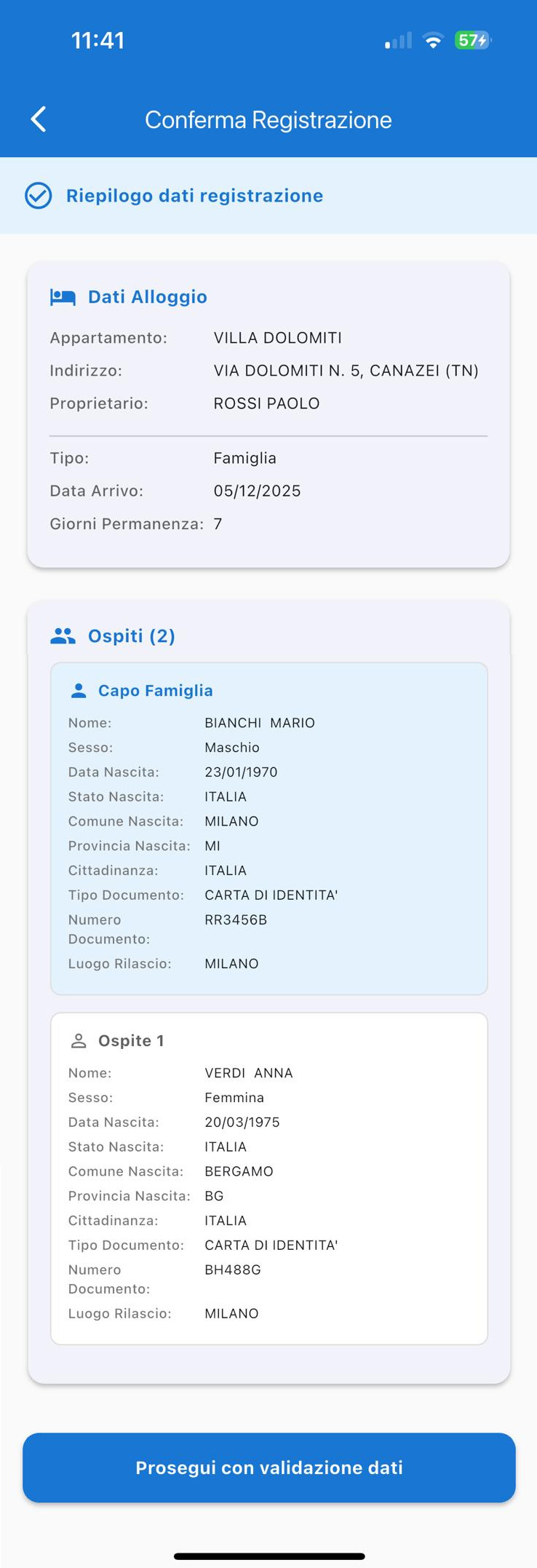Collapse the Ospiti (2) section

tap(131, 635)
